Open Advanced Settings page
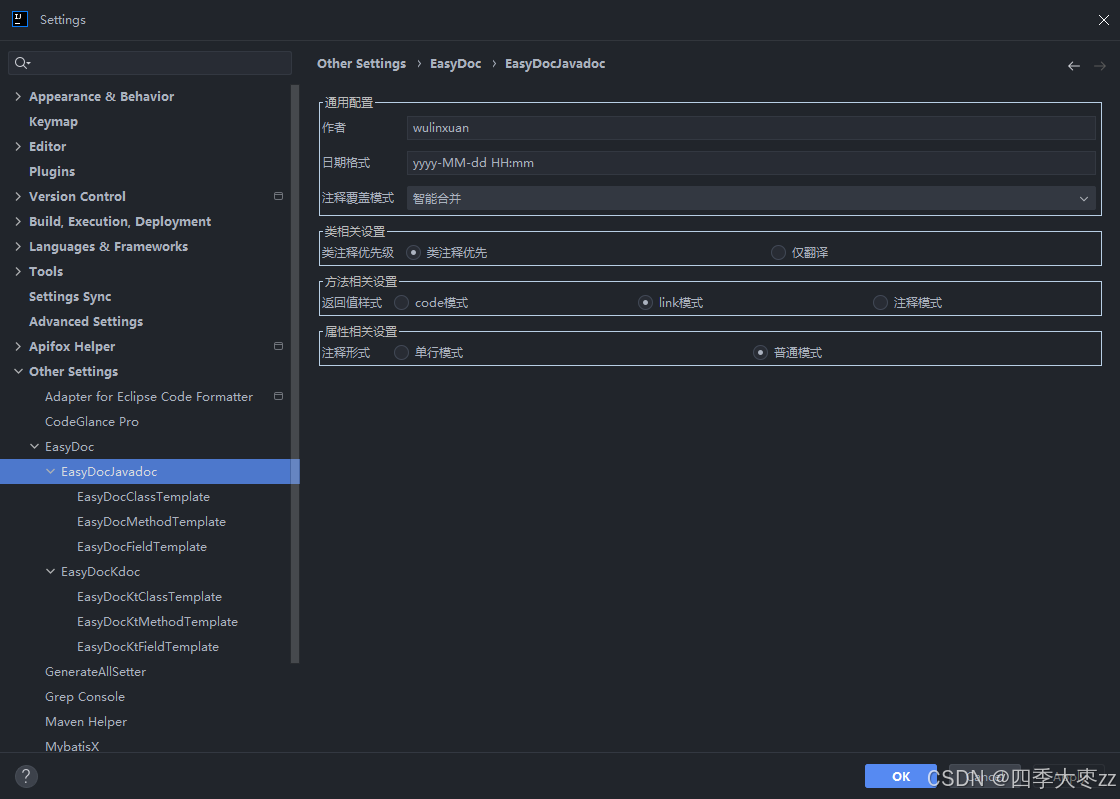Image resolution: width=1120 pixels, height=799 pixels. [x=86, y=321]
